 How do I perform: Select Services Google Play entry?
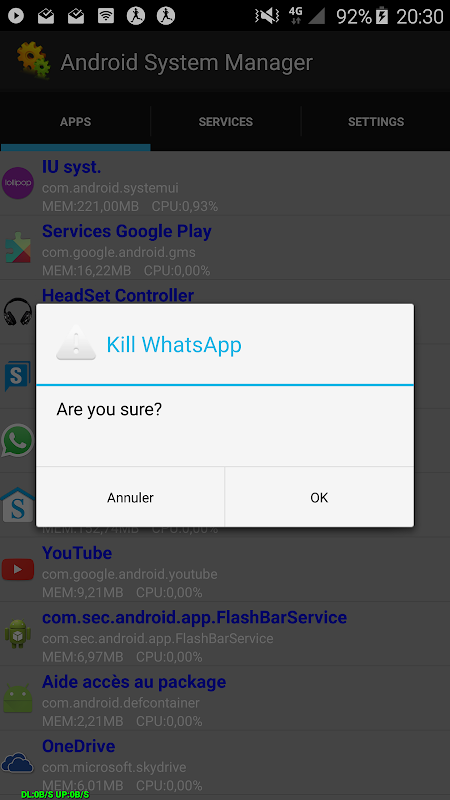coord(225,247)
